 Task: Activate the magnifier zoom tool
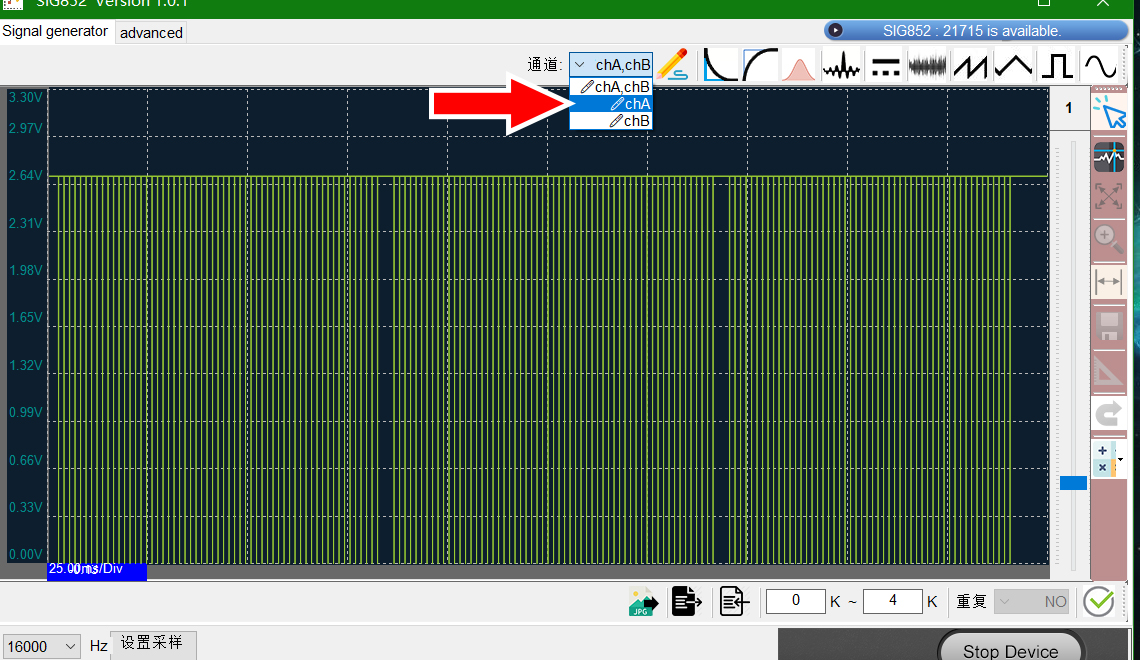[1109, 238]
